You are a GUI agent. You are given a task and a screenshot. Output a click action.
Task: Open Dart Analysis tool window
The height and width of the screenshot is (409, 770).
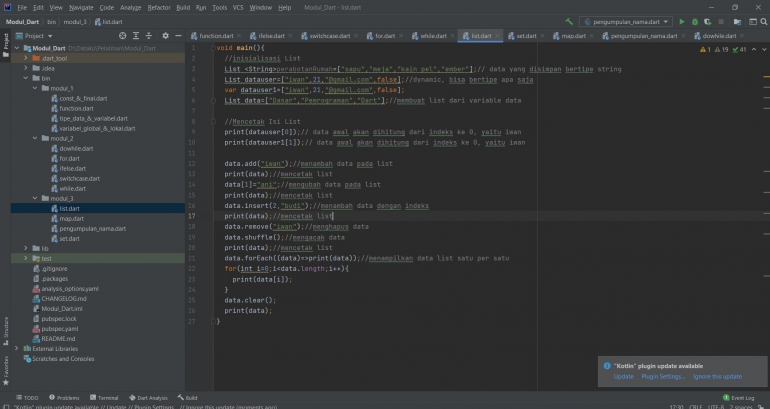(x=148, y=398)
